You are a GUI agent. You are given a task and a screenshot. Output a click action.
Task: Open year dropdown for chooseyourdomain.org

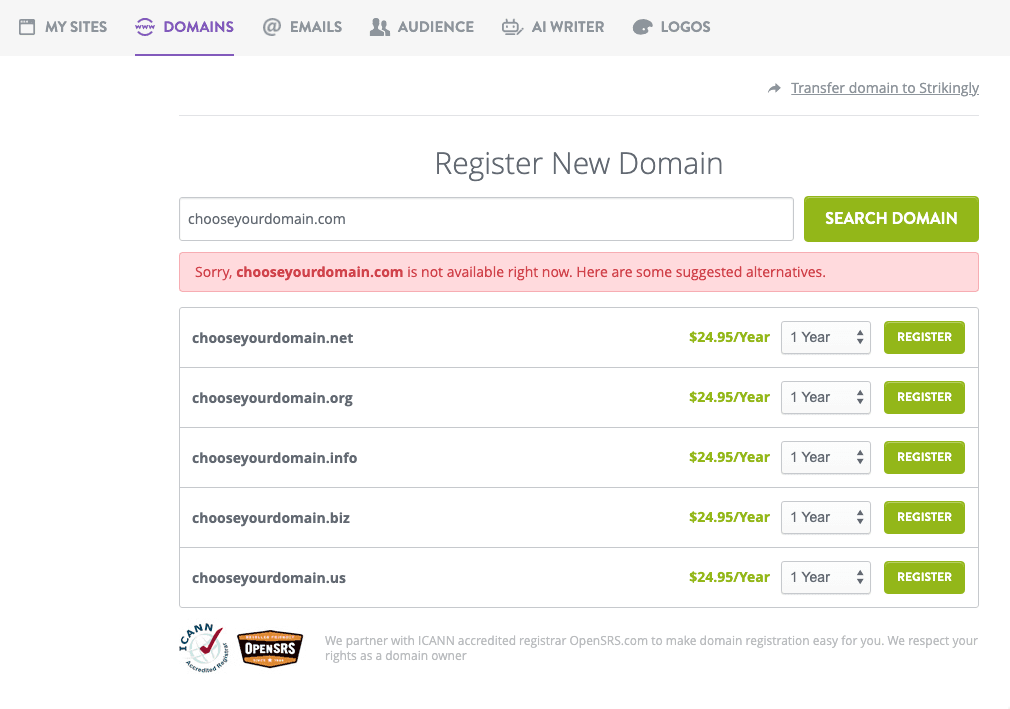[x=826, y=397]
